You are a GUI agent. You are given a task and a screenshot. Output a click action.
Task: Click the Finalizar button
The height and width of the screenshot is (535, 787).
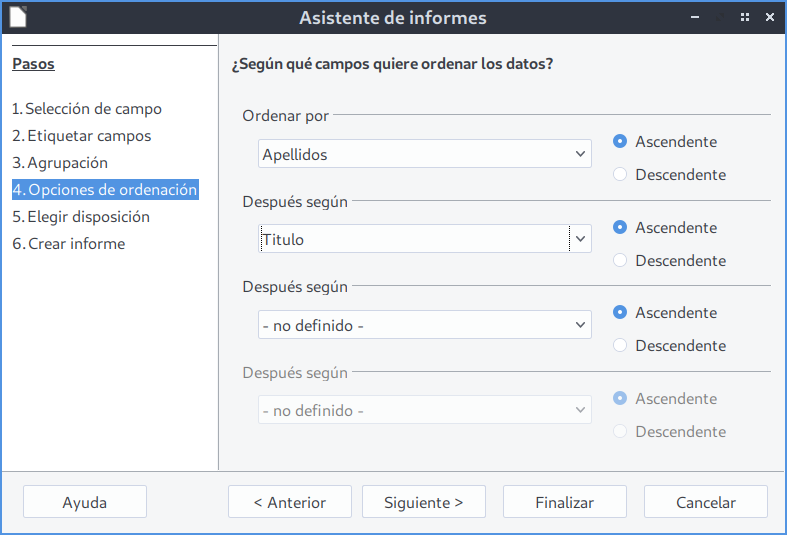pyautogui.click(x=564, y=502)
